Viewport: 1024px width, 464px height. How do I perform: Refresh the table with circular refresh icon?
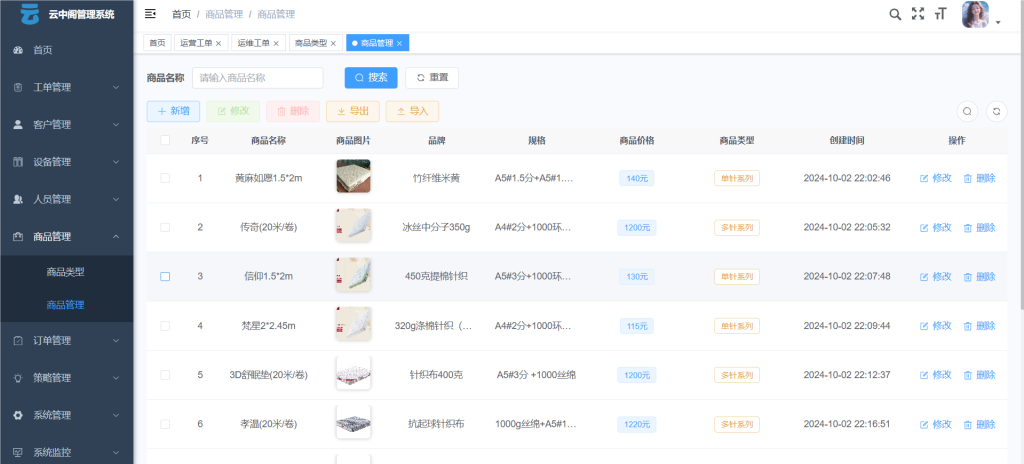pyautogui.click(x=995, y=111)
